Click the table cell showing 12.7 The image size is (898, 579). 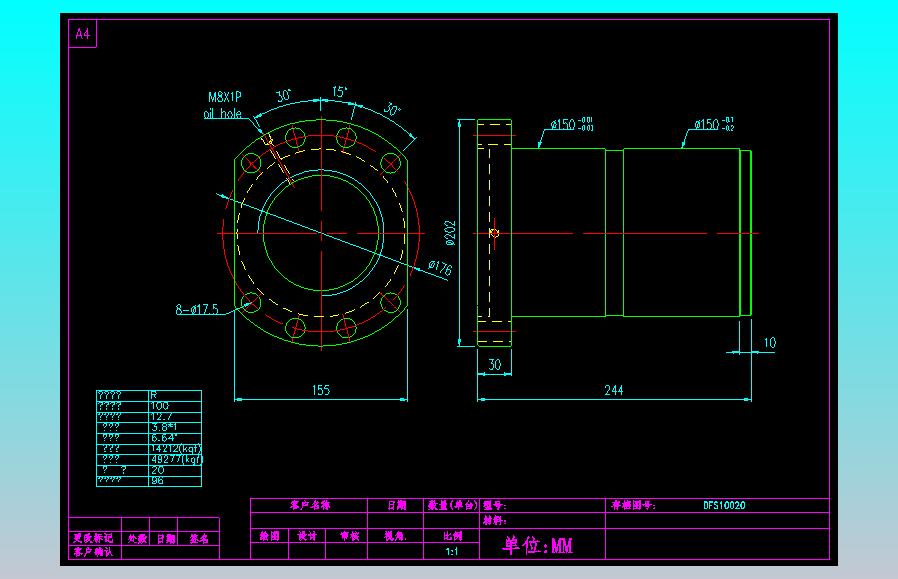click(175, 416)
